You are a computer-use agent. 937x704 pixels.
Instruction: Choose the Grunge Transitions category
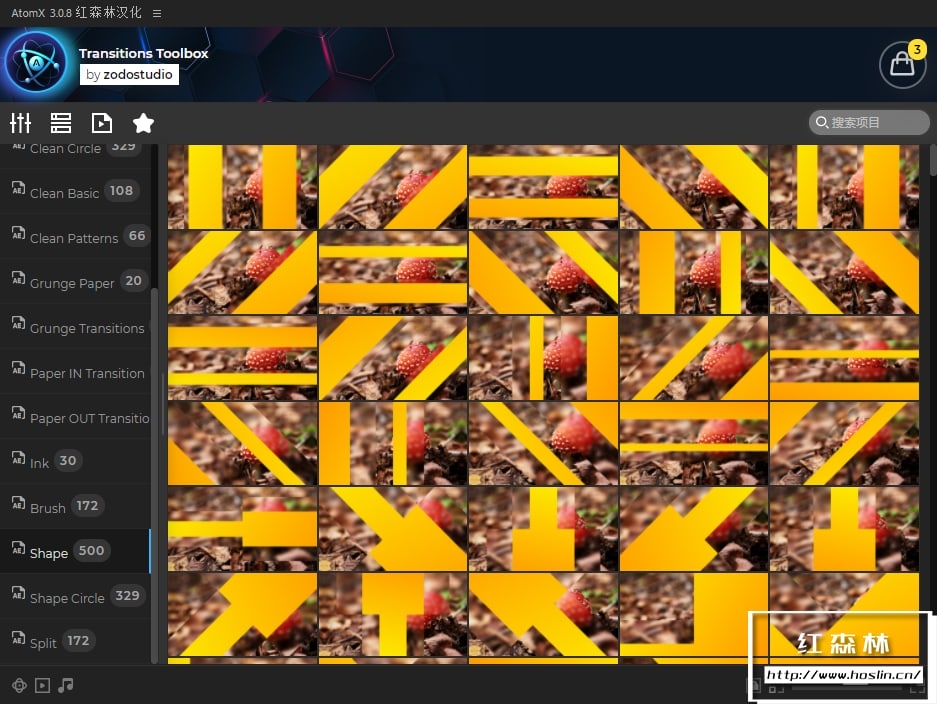[75, 327]
